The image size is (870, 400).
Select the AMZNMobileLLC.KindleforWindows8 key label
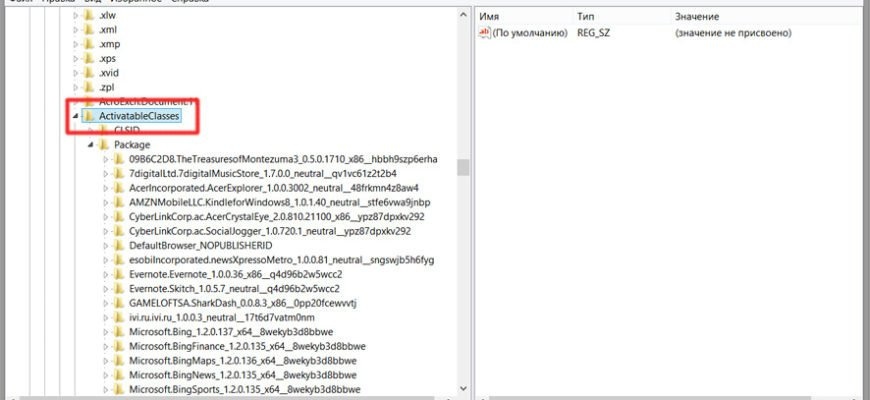pyautogui.click(x=280, y=202)
